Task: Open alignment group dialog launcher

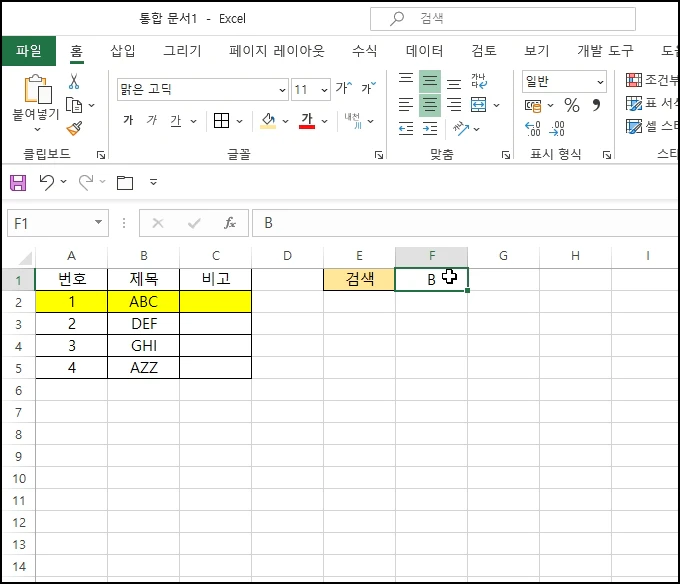Action: pyautogui.click(x=506, y=155)
